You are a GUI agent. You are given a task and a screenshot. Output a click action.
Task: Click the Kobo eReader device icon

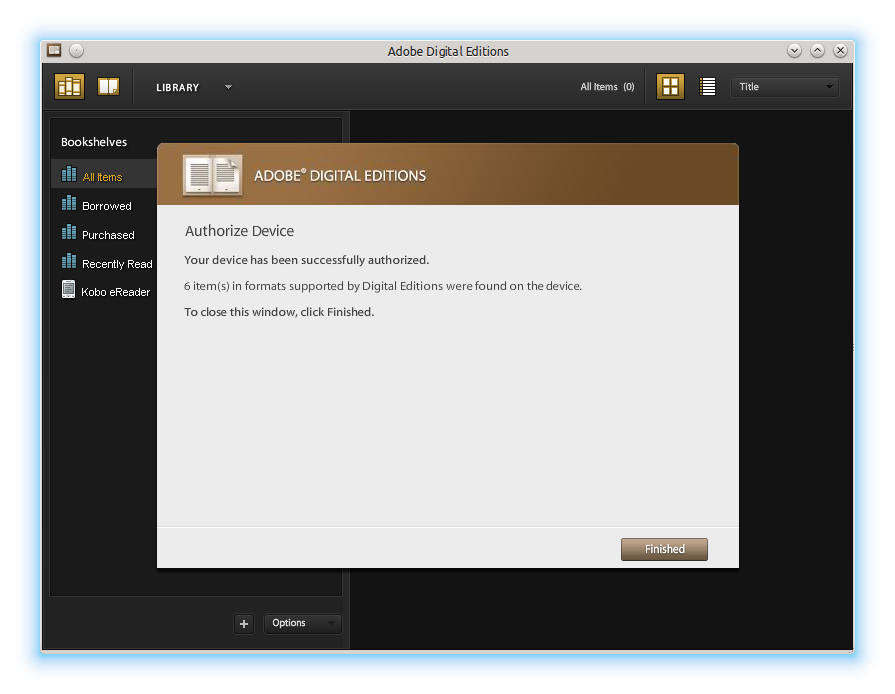(x=69, y=290)
